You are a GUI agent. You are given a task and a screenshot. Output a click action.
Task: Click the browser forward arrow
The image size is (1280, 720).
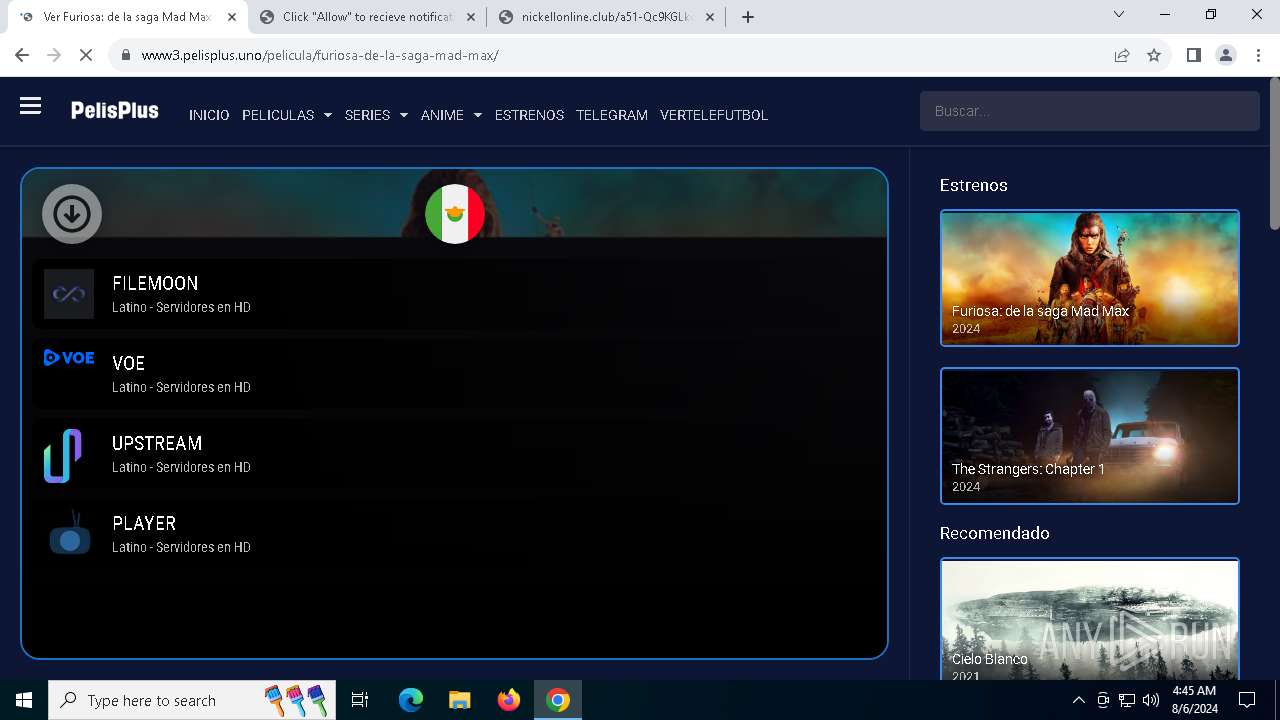coord(54,55)
